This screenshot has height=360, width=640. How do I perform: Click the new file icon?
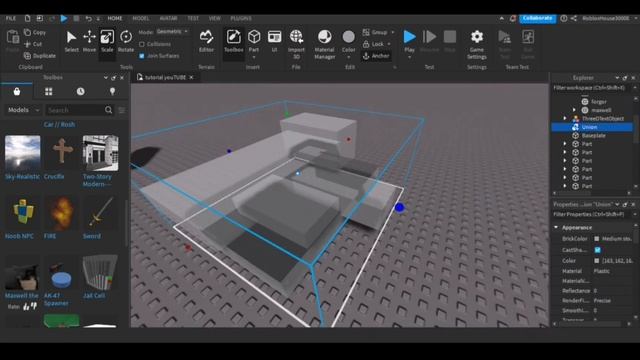27,18
